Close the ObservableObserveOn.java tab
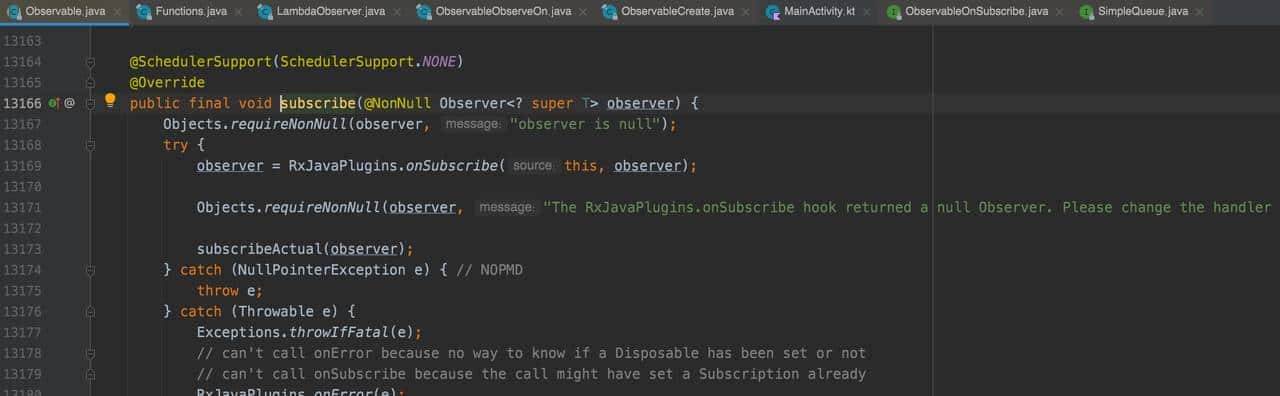The width and height of the screenshot is (1280, 396). point(583,11)
